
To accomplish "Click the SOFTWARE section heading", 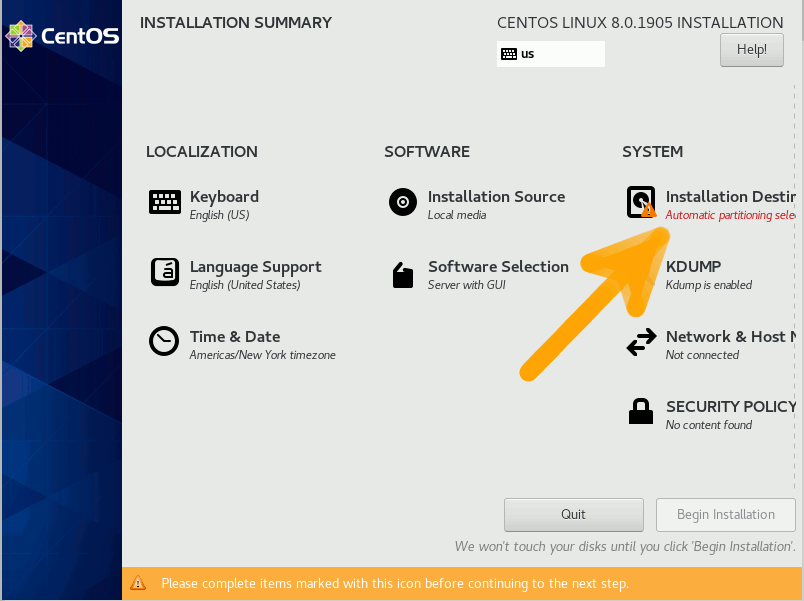I will pos(427,152).
